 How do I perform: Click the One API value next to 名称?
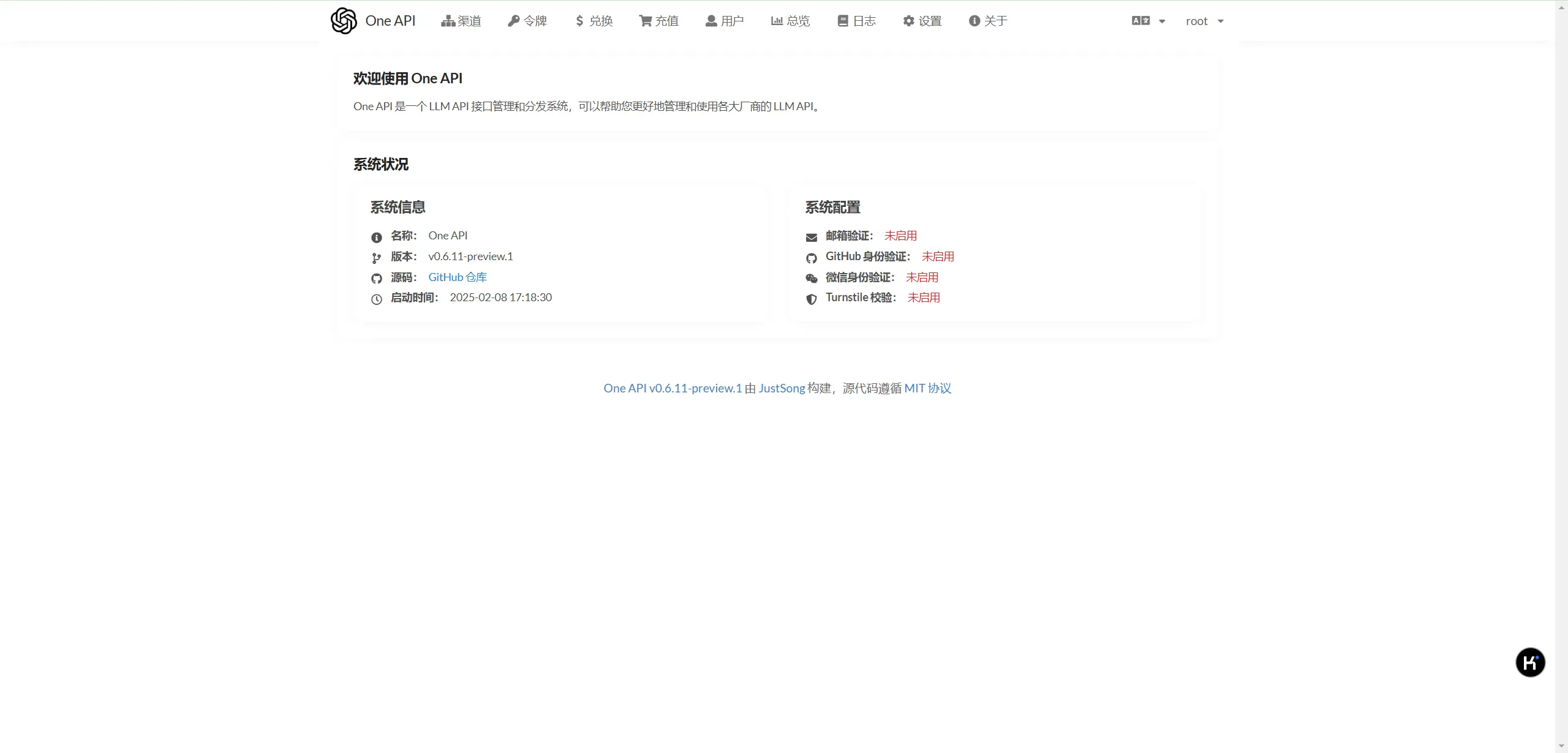[448, 236]
